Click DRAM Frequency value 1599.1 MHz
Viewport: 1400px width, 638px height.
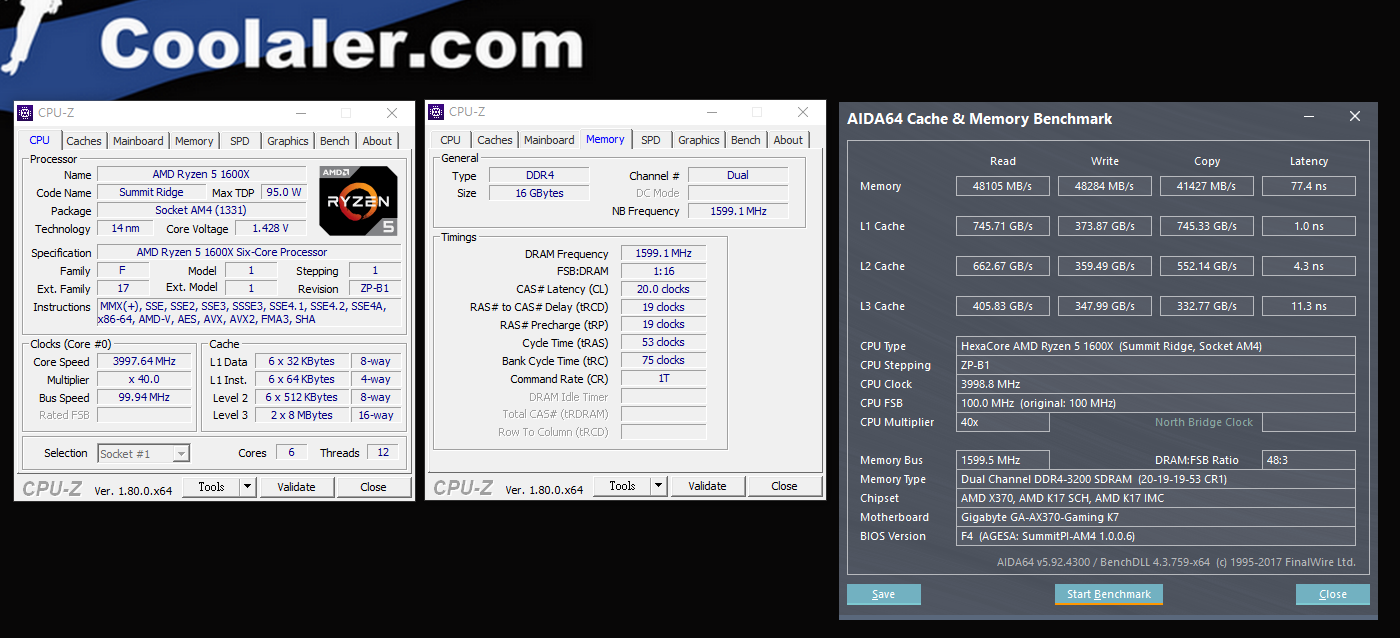[x=663, y=254]
